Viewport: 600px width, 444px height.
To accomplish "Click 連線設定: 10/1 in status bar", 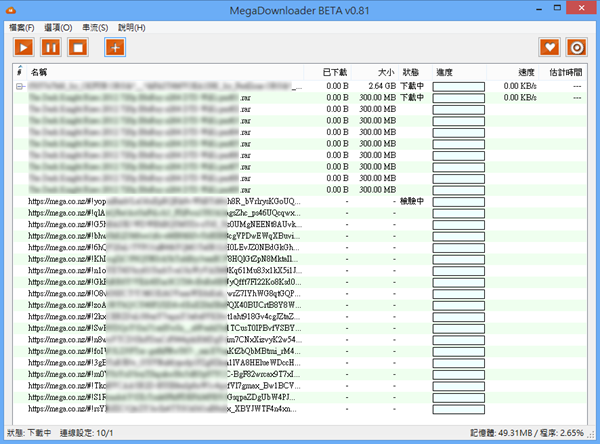I will [x=86, y=433].
